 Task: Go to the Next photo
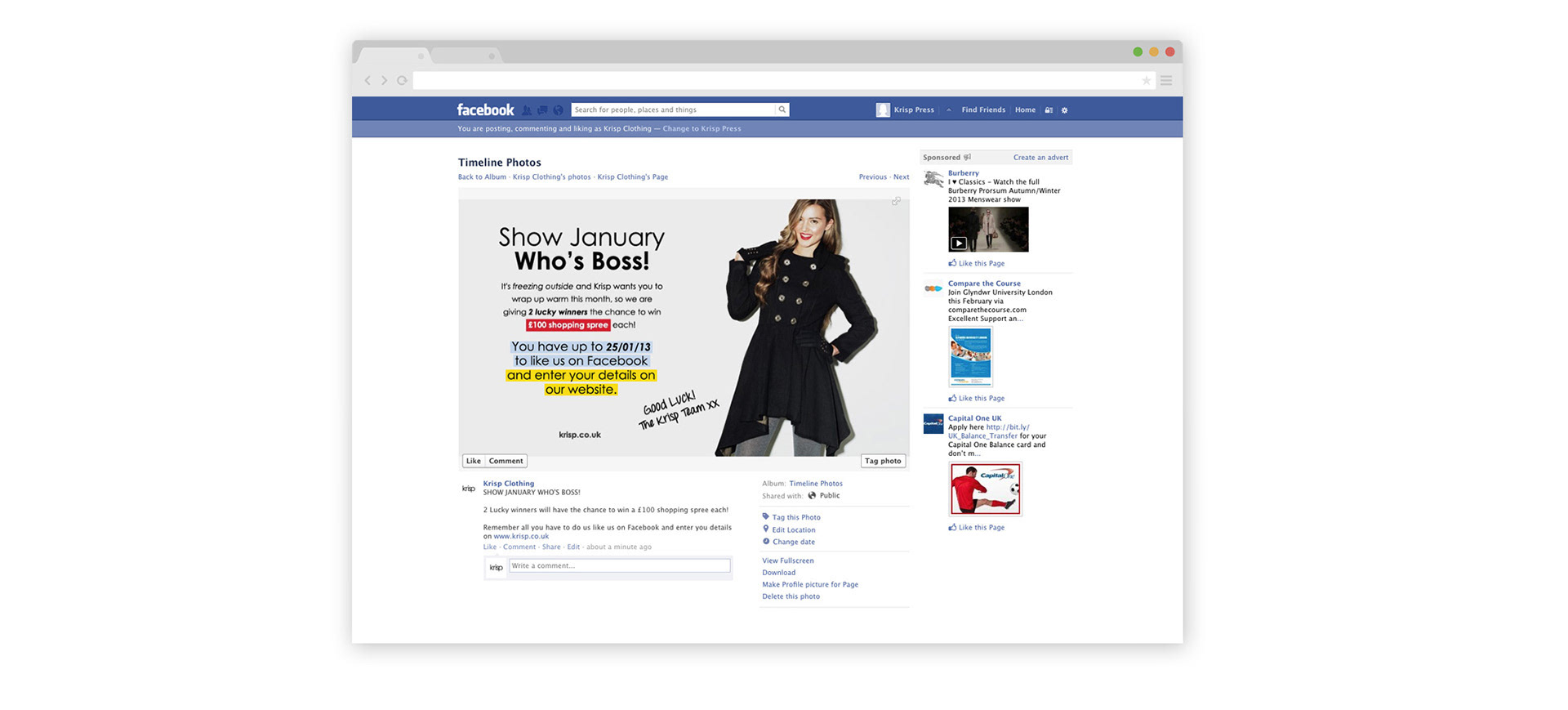point(901,176)
